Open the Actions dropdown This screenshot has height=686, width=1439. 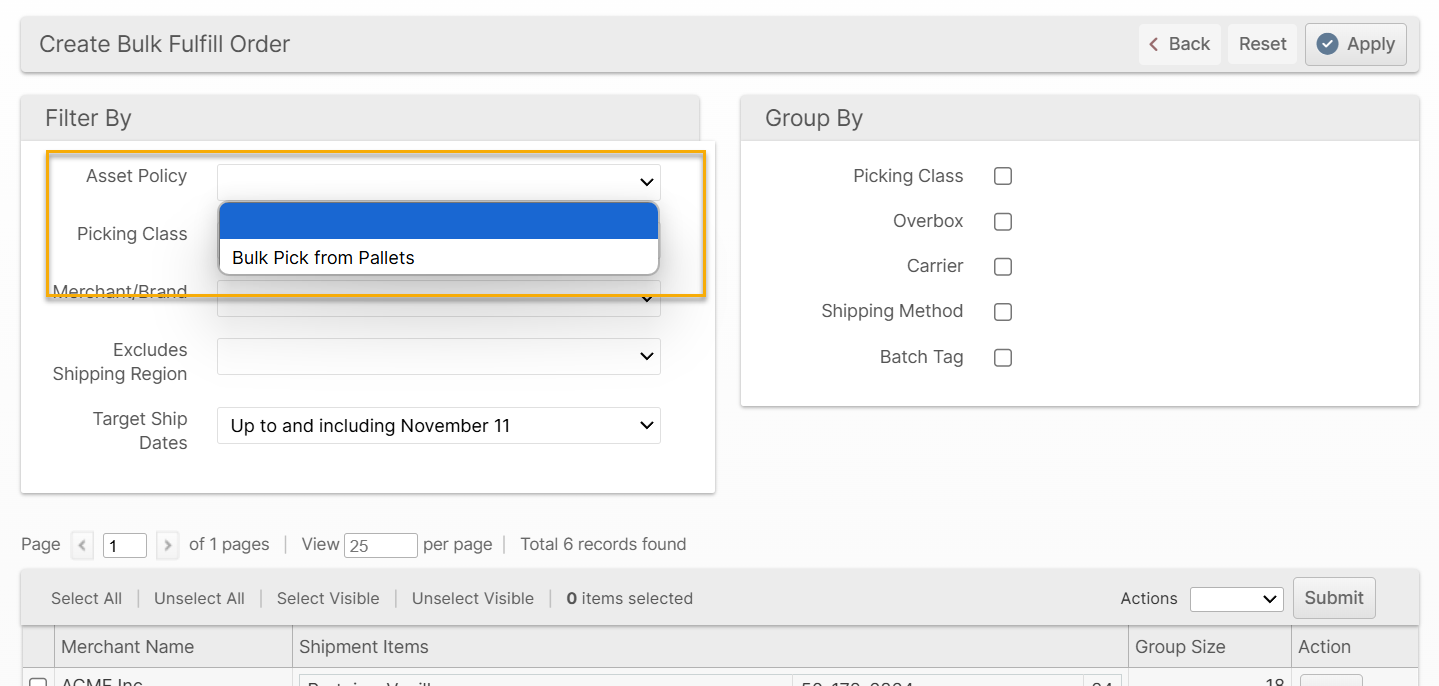point(1236,599)
